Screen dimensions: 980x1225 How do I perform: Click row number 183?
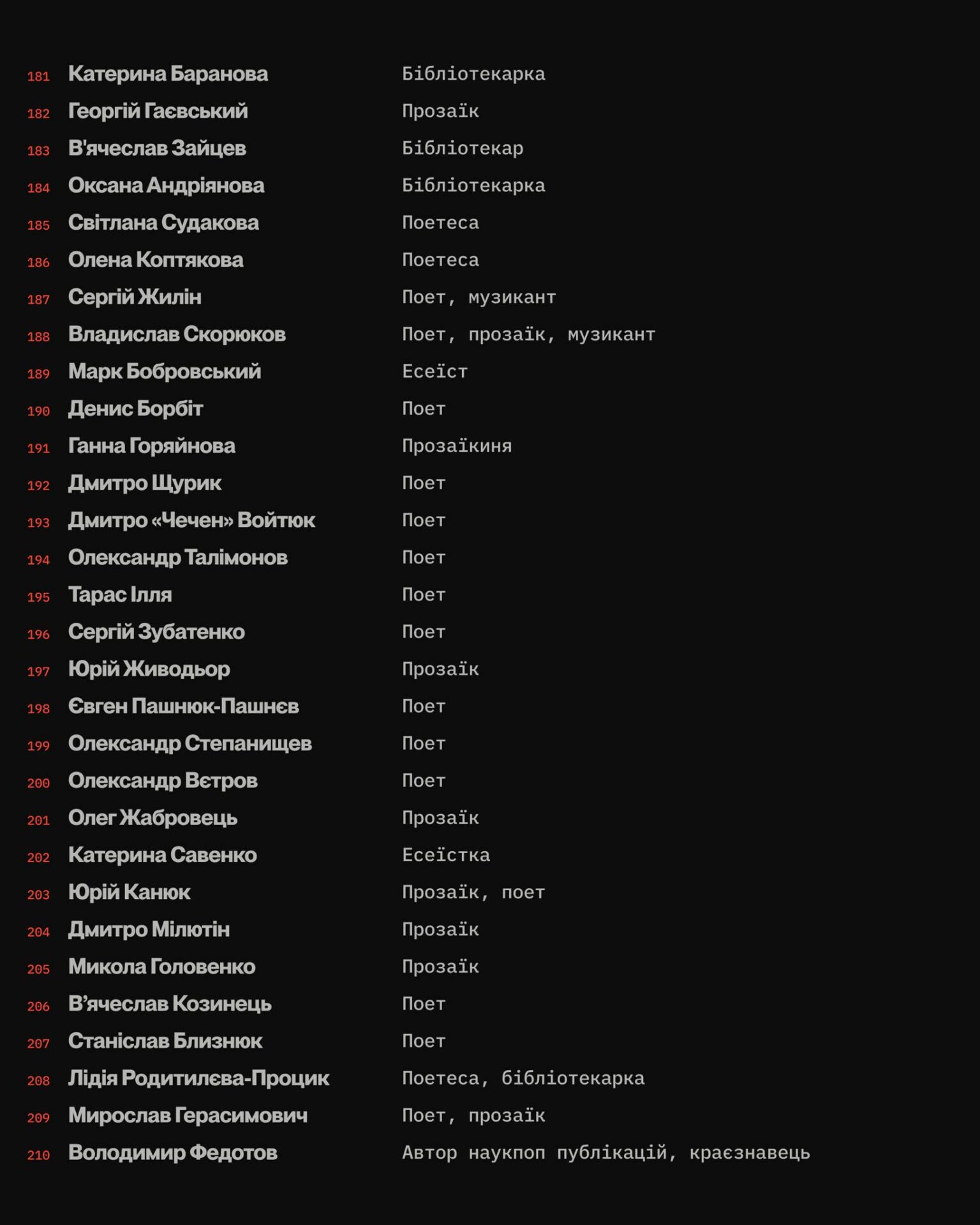pos(38,151)
